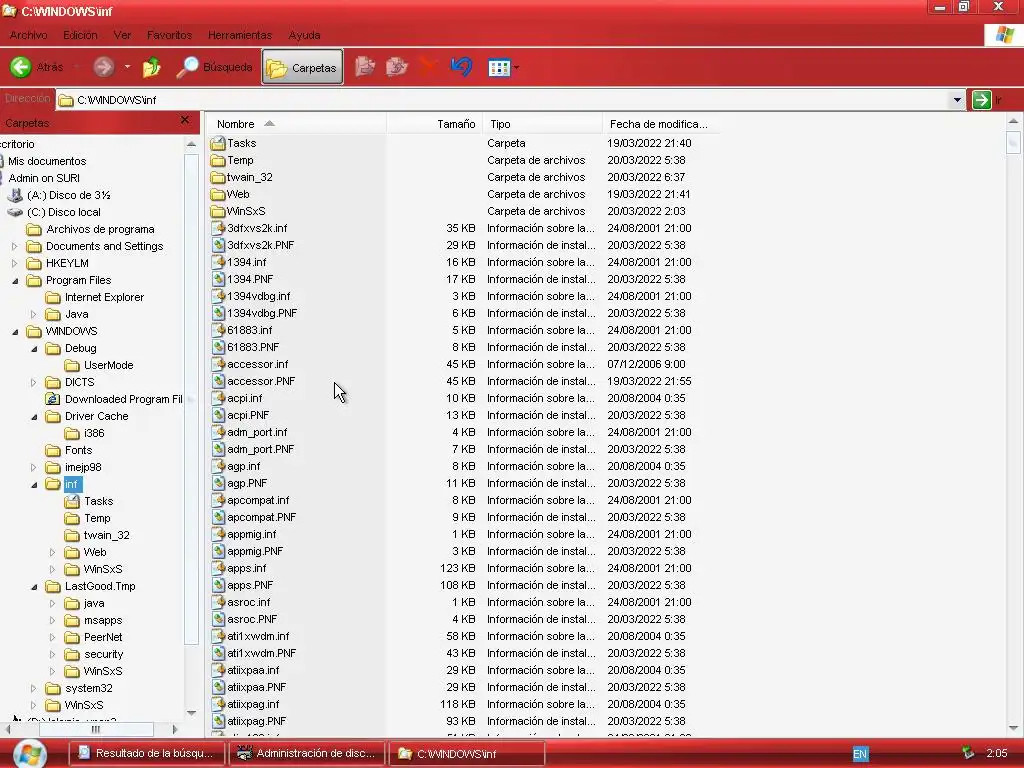Collapse the Debug tree node

[33, 348]
